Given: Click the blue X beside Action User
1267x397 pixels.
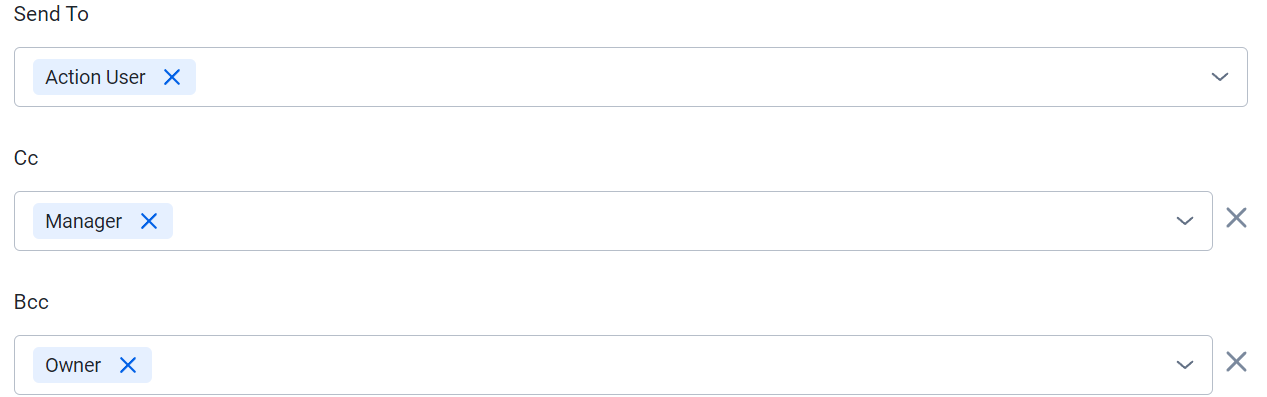Looking at the screenshot, I should point(172,77).
